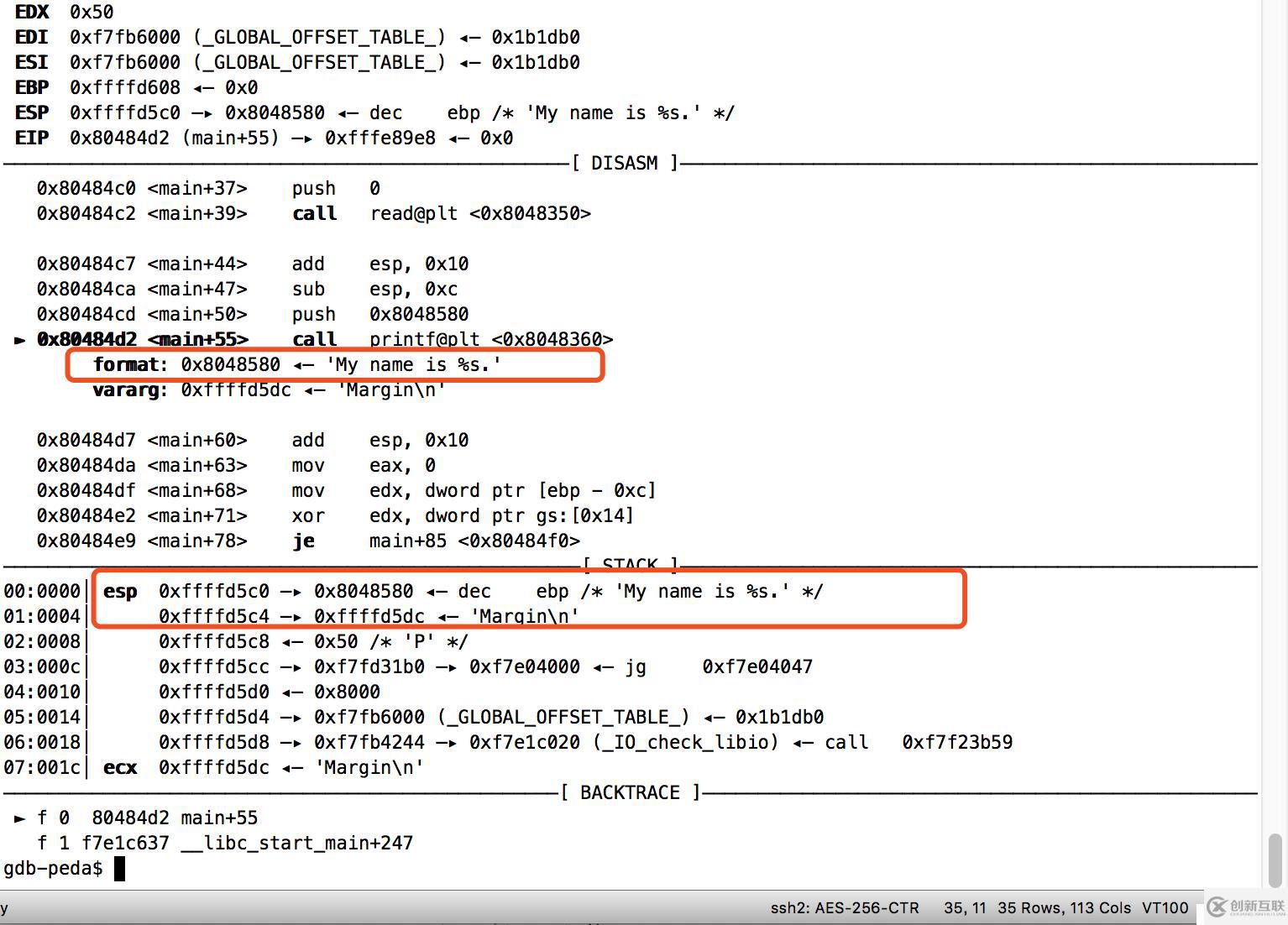Click the vararg argument label
1288x925 pixels.
130,389
